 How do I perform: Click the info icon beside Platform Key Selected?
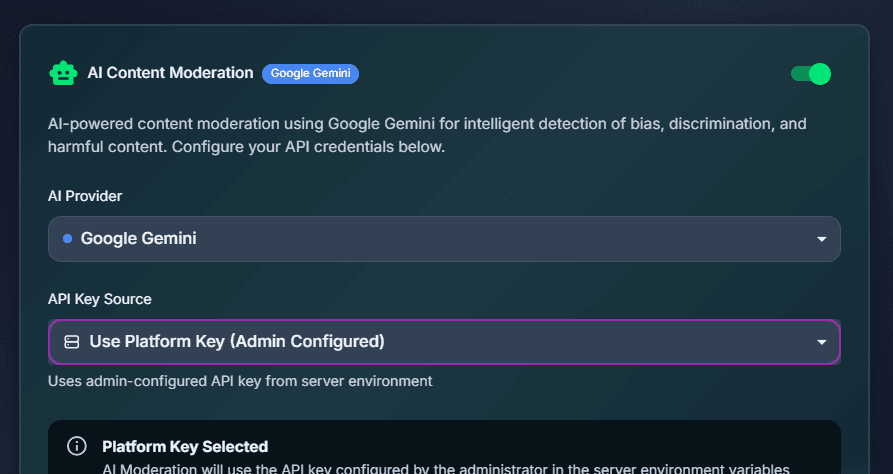pos(77,446)
